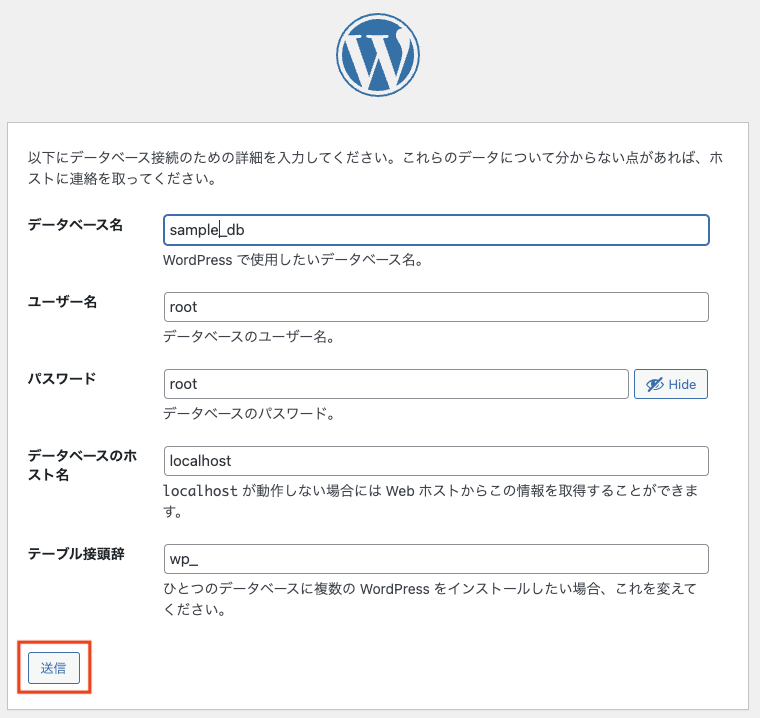Click the monospace localhost word in the hint
The width and height of the screenshot is (760, 718).
tap(199, 491)
